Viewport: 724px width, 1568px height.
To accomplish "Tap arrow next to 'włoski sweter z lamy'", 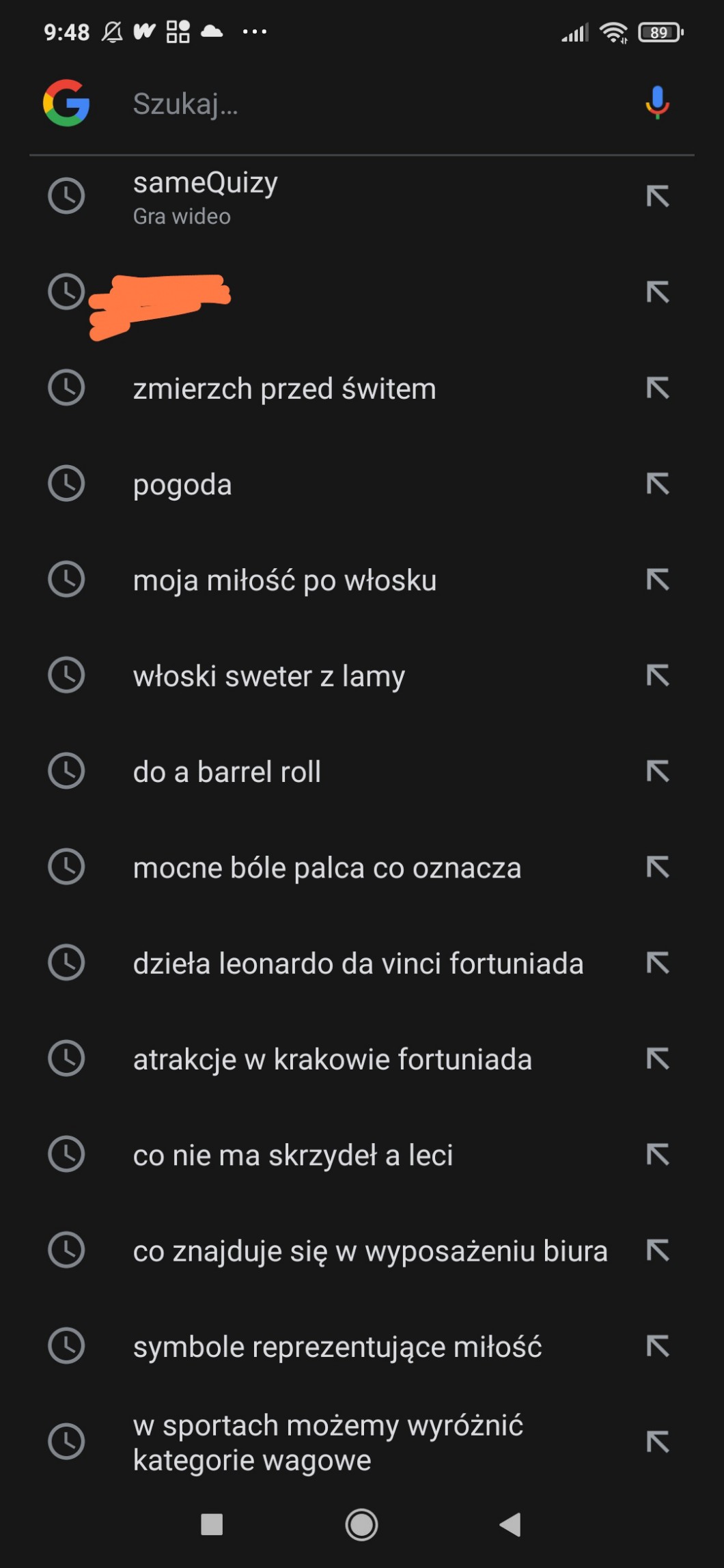I will point(658,676).
